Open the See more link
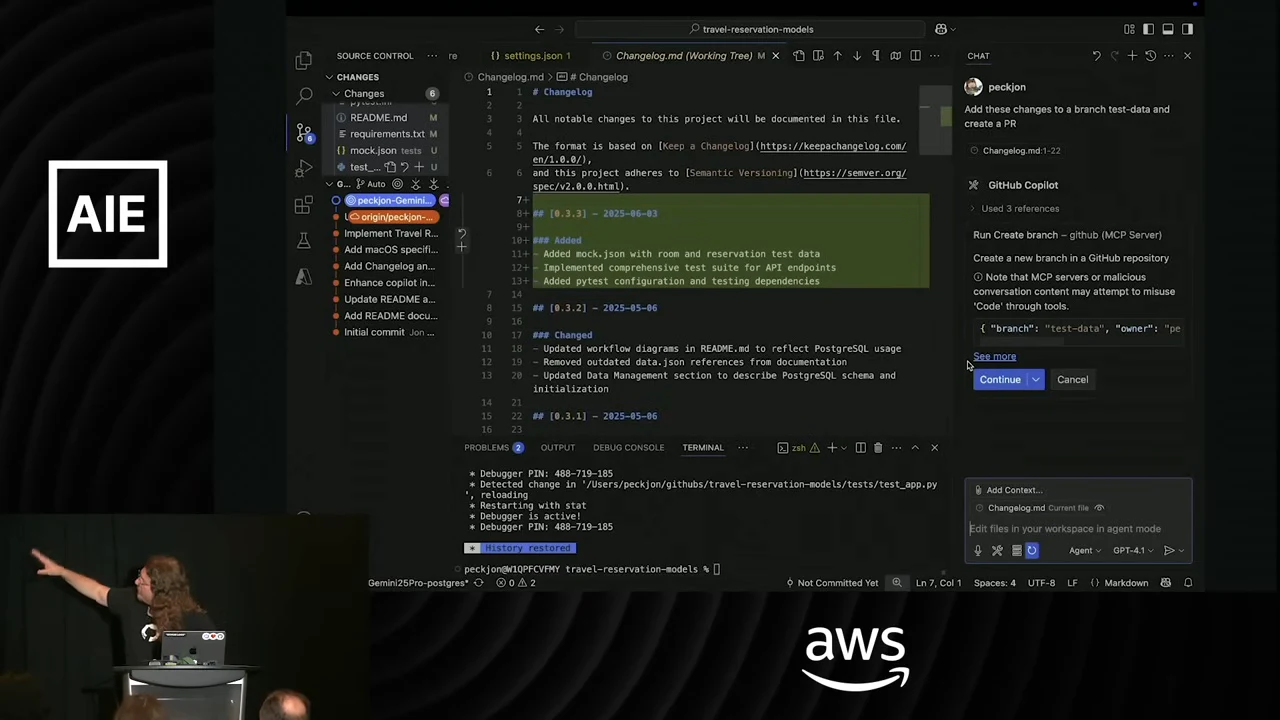Screen dimensions: 1280x720 [994, 357]
